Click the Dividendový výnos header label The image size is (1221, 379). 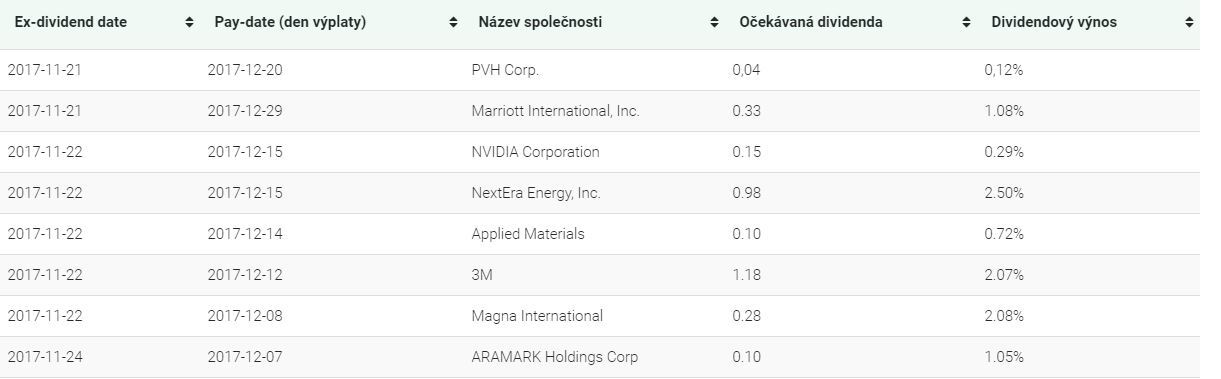1054,22
